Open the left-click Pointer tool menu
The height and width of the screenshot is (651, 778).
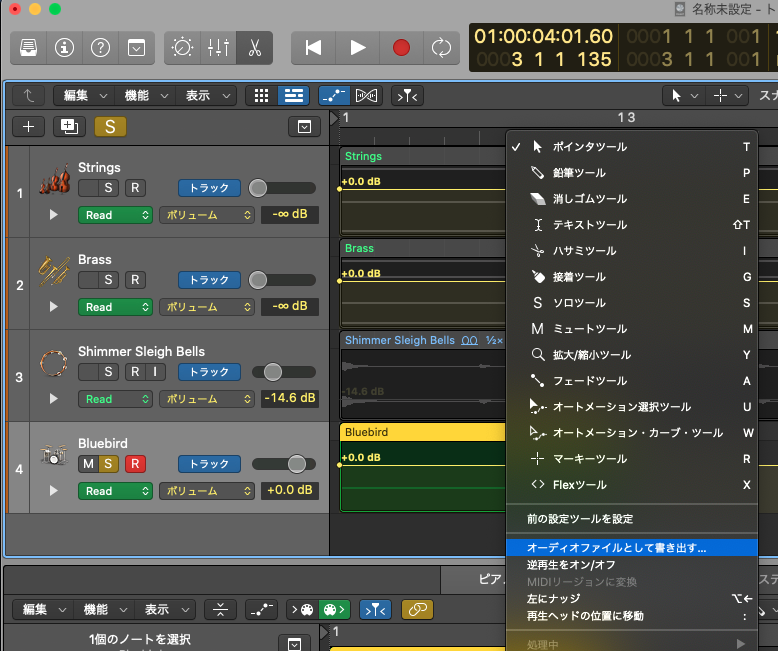click(684, 96)
